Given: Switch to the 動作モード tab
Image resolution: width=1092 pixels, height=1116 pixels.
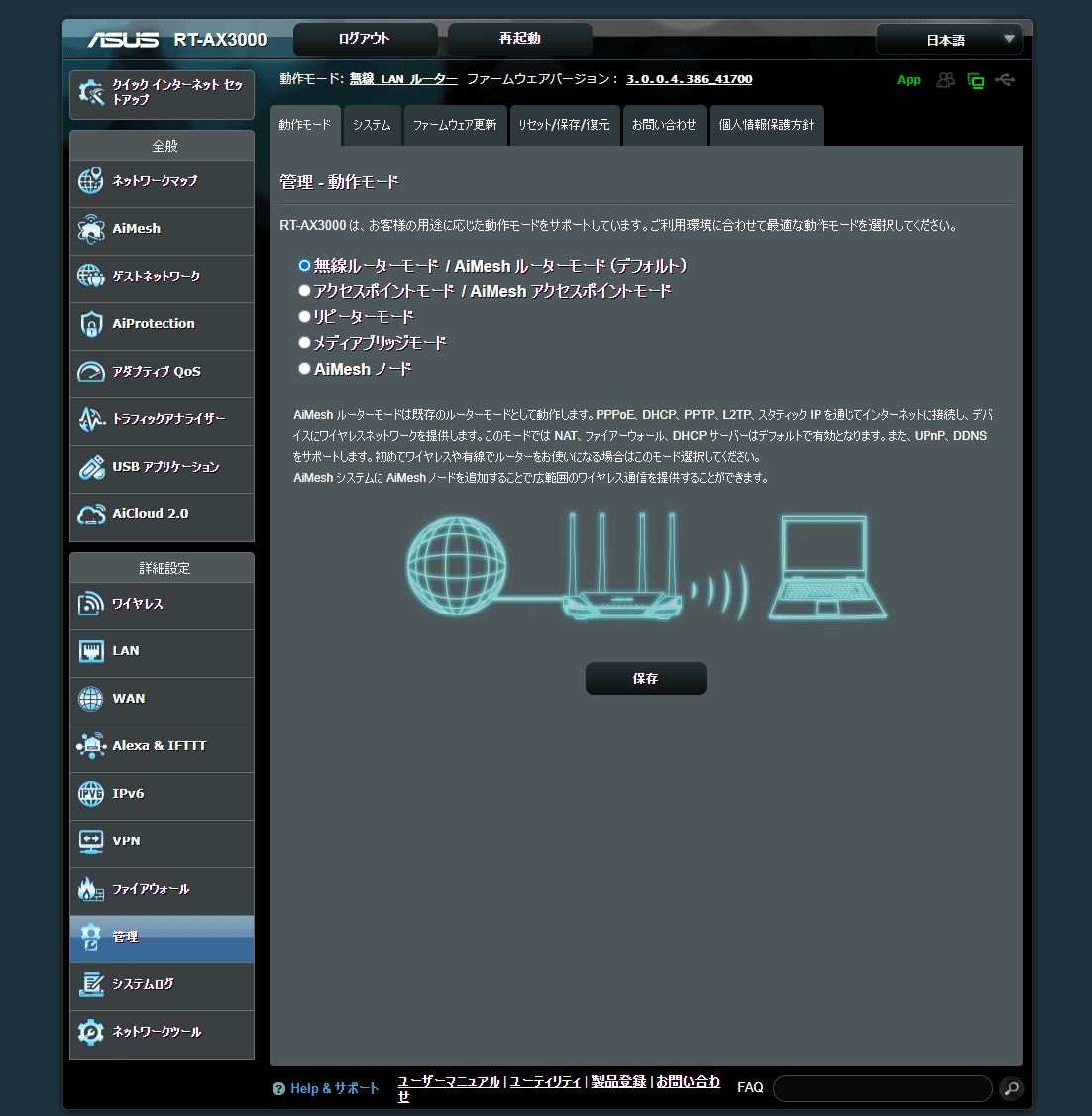Looking at the screenshot, I should (305, 125).
